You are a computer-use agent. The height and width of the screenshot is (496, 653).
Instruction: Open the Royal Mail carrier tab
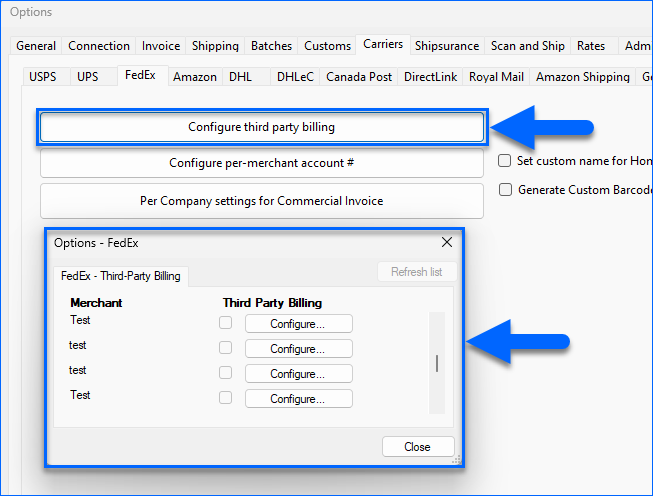[x=496, y=77]
